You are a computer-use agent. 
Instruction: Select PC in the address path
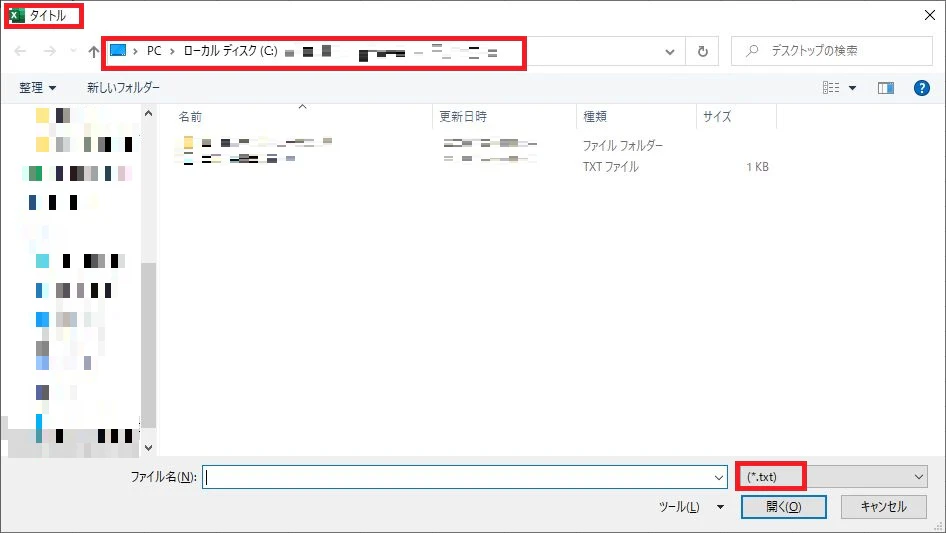point(154,51)
